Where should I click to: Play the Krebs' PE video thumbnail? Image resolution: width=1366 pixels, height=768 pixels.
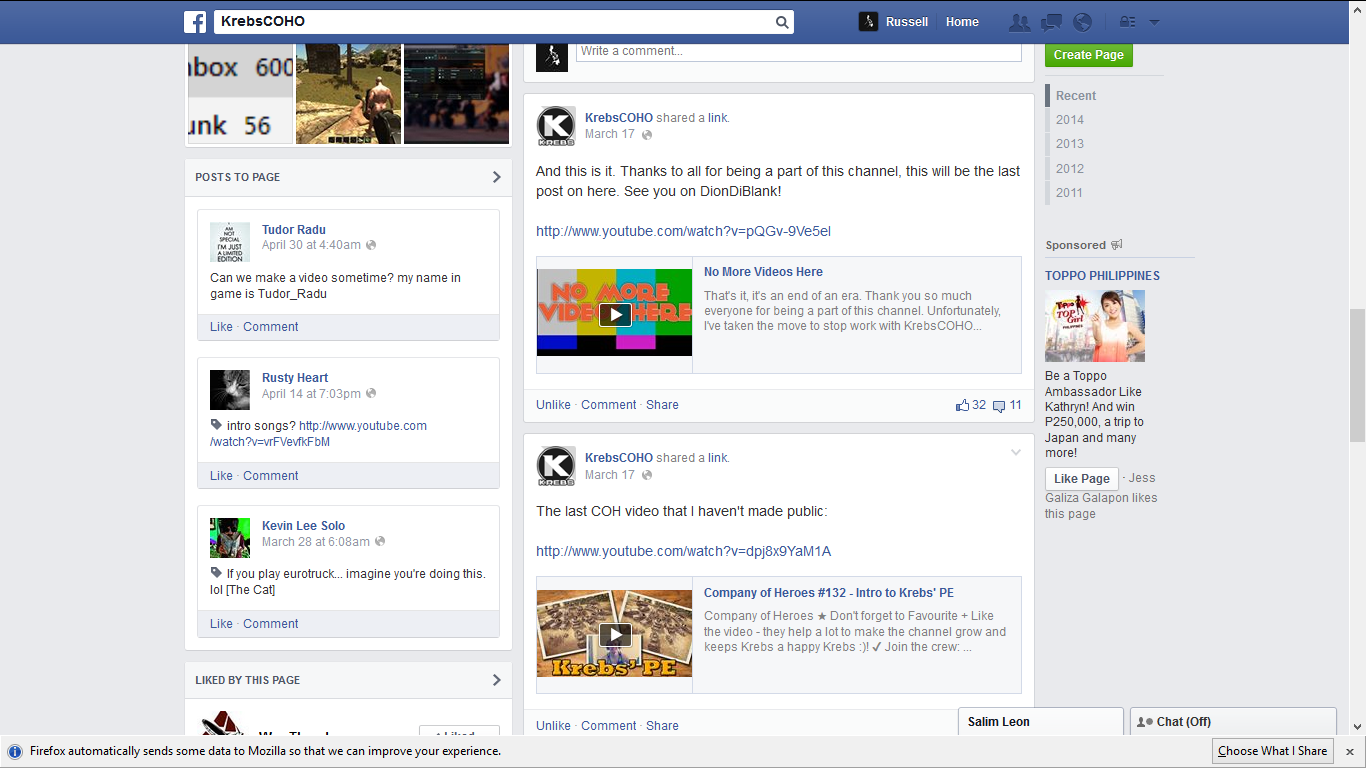[615, 634]
